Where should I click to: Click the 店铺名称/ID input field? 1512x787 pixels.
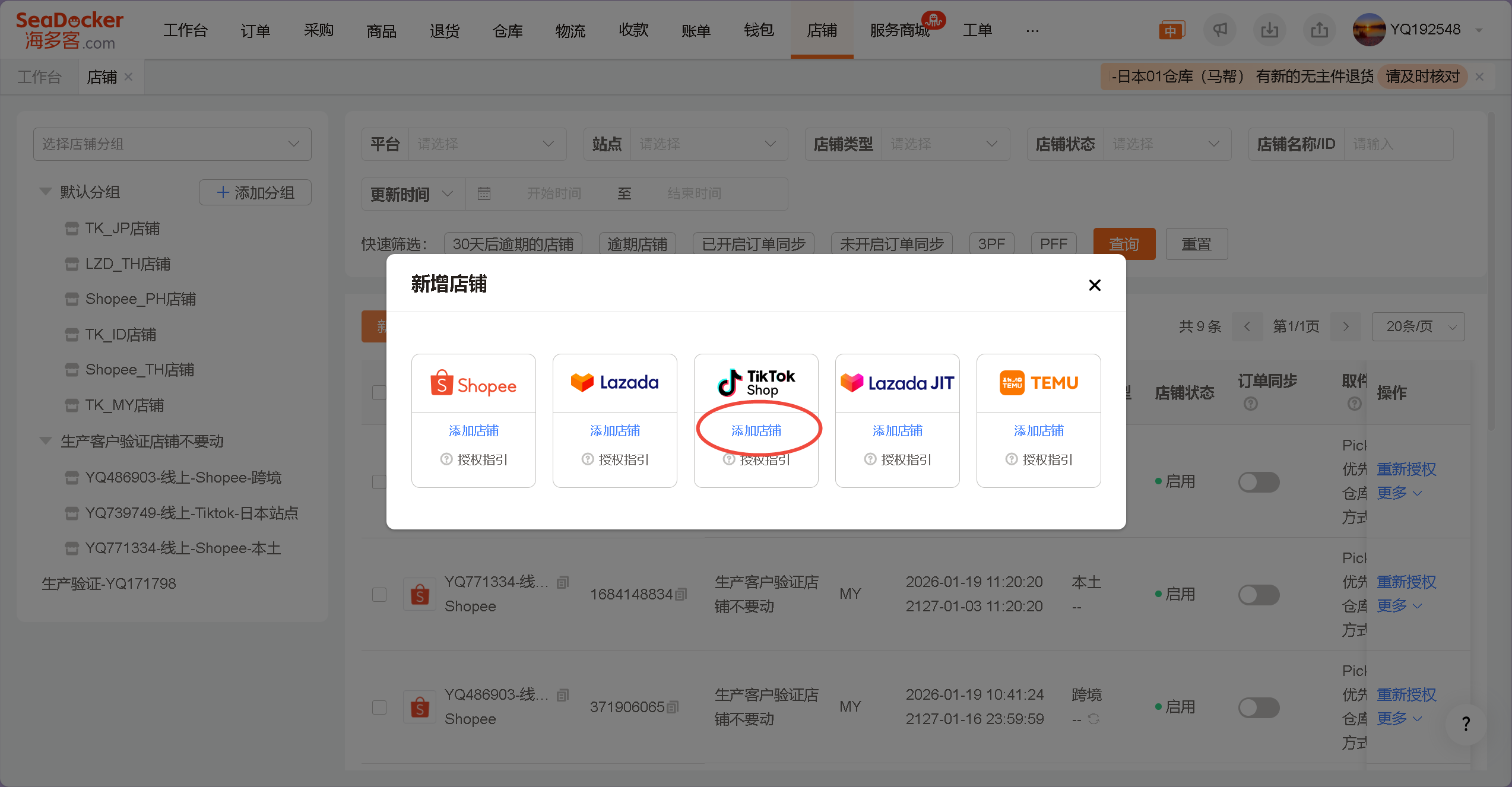click(x=1399, y=144)
